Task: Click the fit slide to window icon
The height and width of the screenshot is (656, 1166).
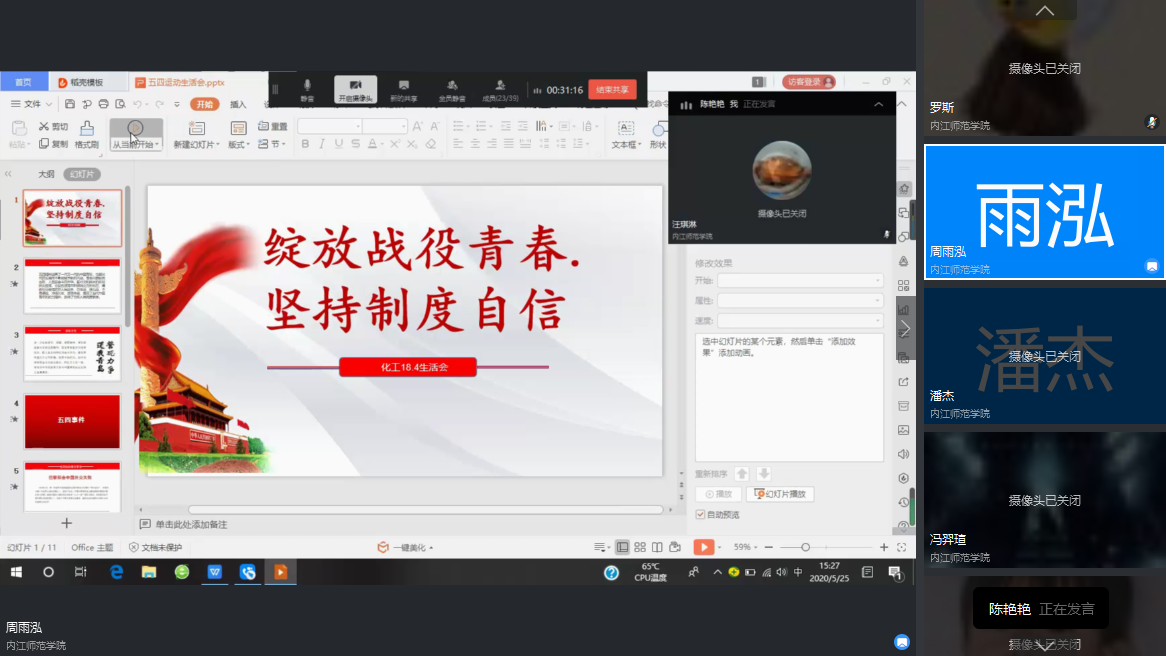Action: pyautogui.click(x=902, y=547)
